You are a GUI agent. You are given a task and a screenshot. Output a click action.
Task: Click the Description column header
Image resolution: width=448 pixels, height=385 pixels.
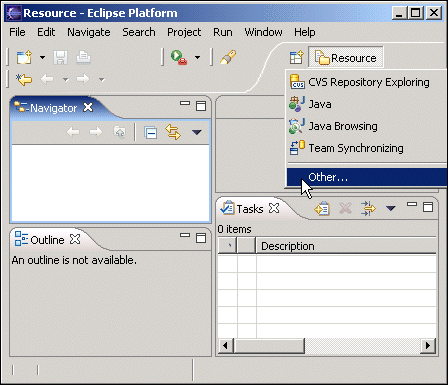click(x=346, y=246)
